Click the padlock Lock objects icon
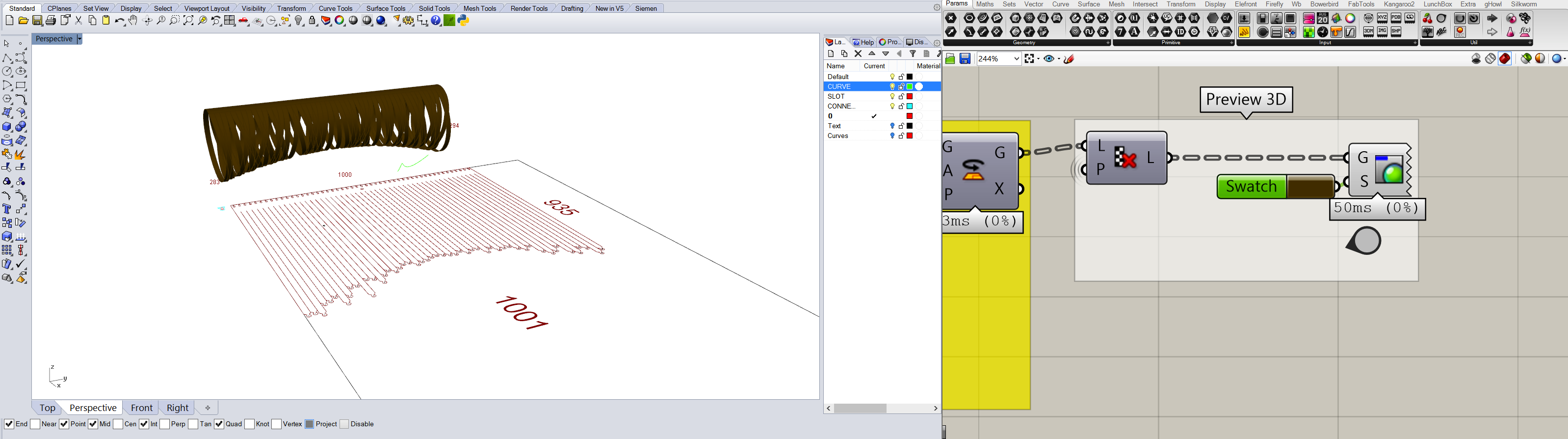Image resolution: width=1568 pixels, height=439 pixels. pyautogui.click(x=312, y=21)
